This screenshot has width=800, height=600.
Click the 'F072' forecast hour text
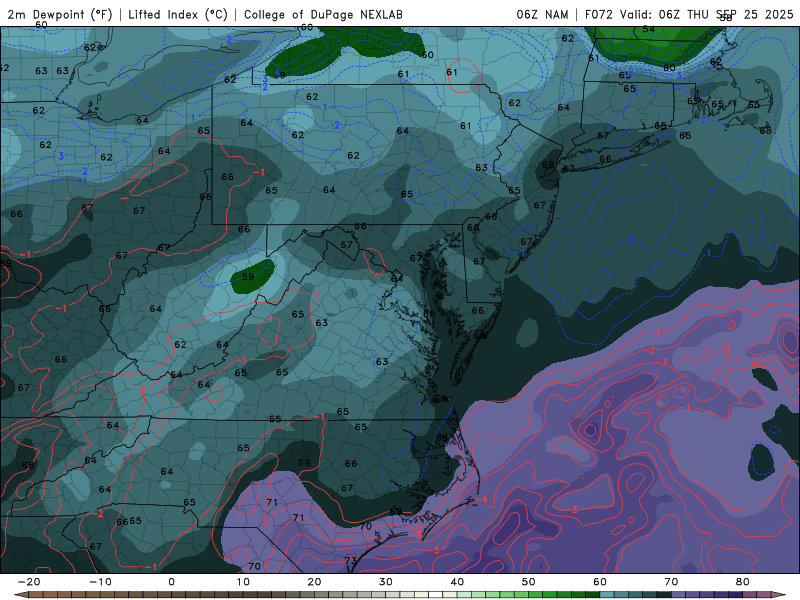point(598,14)
